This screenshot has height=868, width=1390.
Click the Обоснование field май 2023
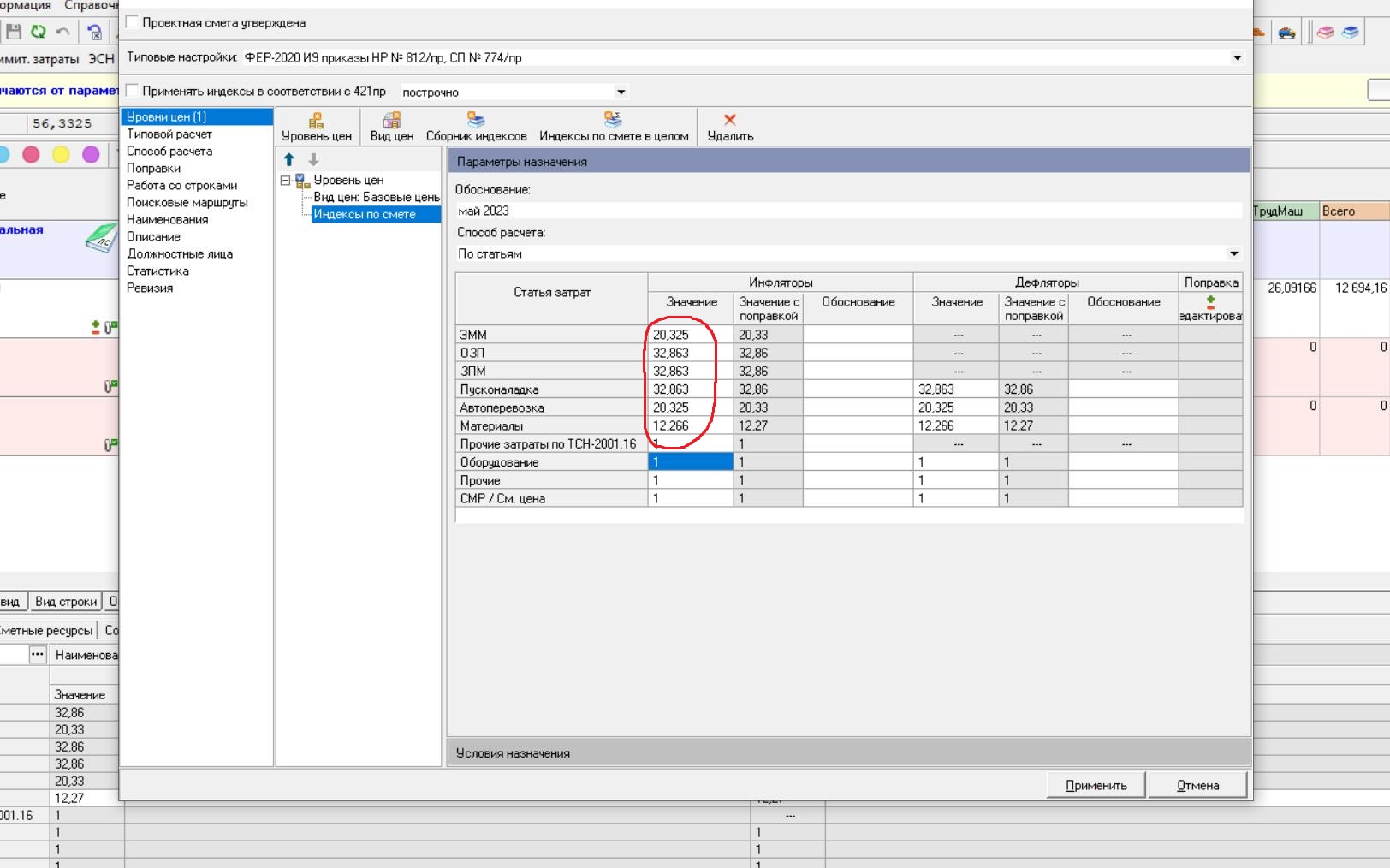pyautogui.click(x=848, y=211)
